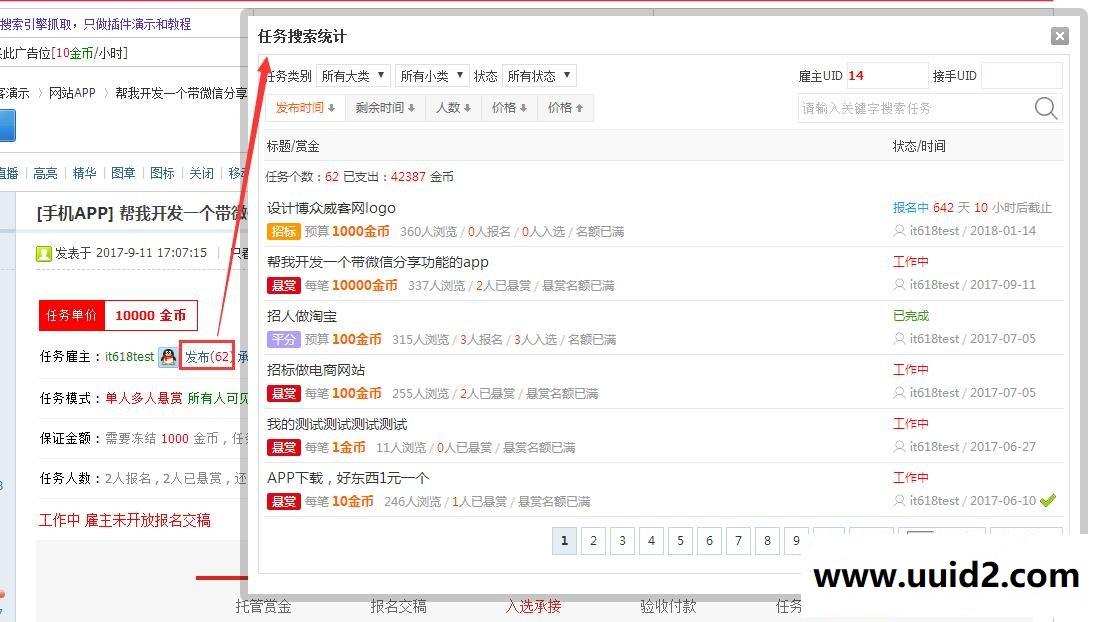Image resolution: width=1096 pixels, height=622 pixels.
Task: Expand the 所有小类 subcategory dropdown
Action: click(x=432, y=76)
